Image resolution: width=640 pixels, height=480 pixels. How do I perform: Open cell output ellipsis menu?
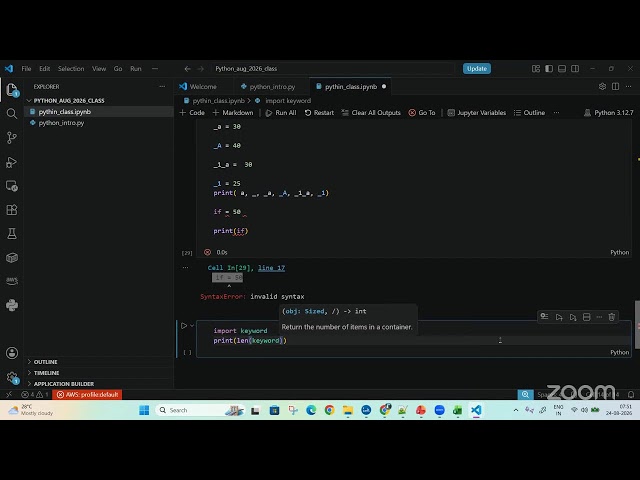pyautogui.click(x=185, y=268)
